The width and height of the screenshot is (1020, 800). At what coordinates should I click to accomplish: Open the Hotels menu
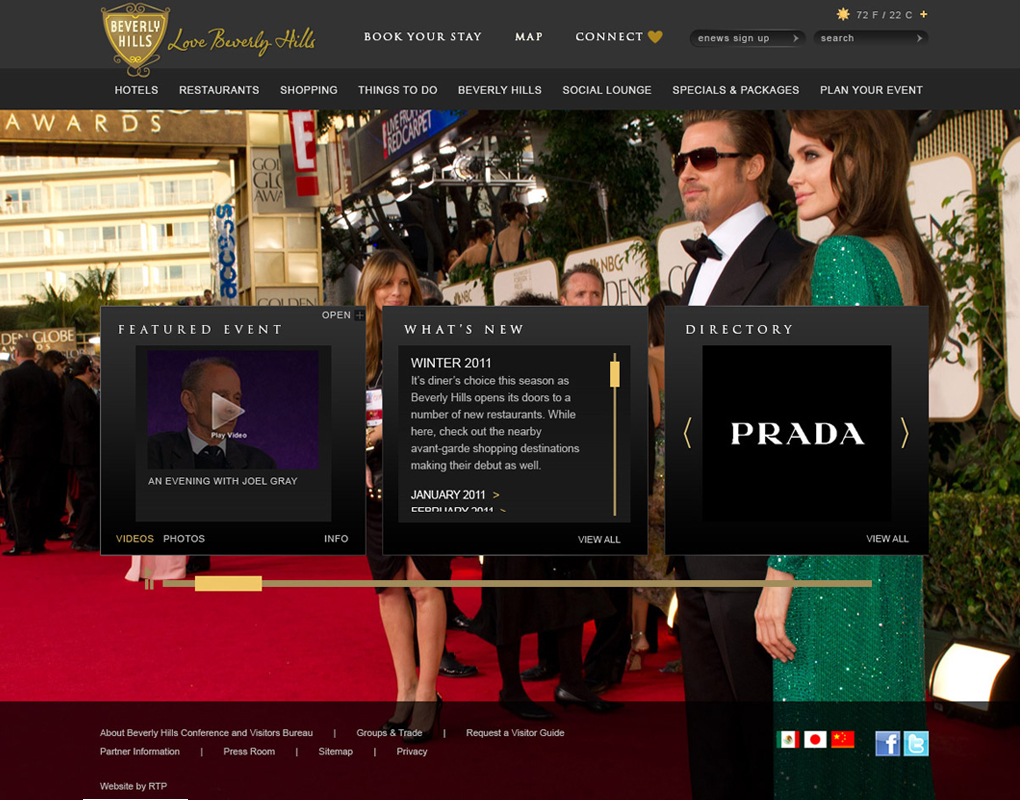point(136,90)
